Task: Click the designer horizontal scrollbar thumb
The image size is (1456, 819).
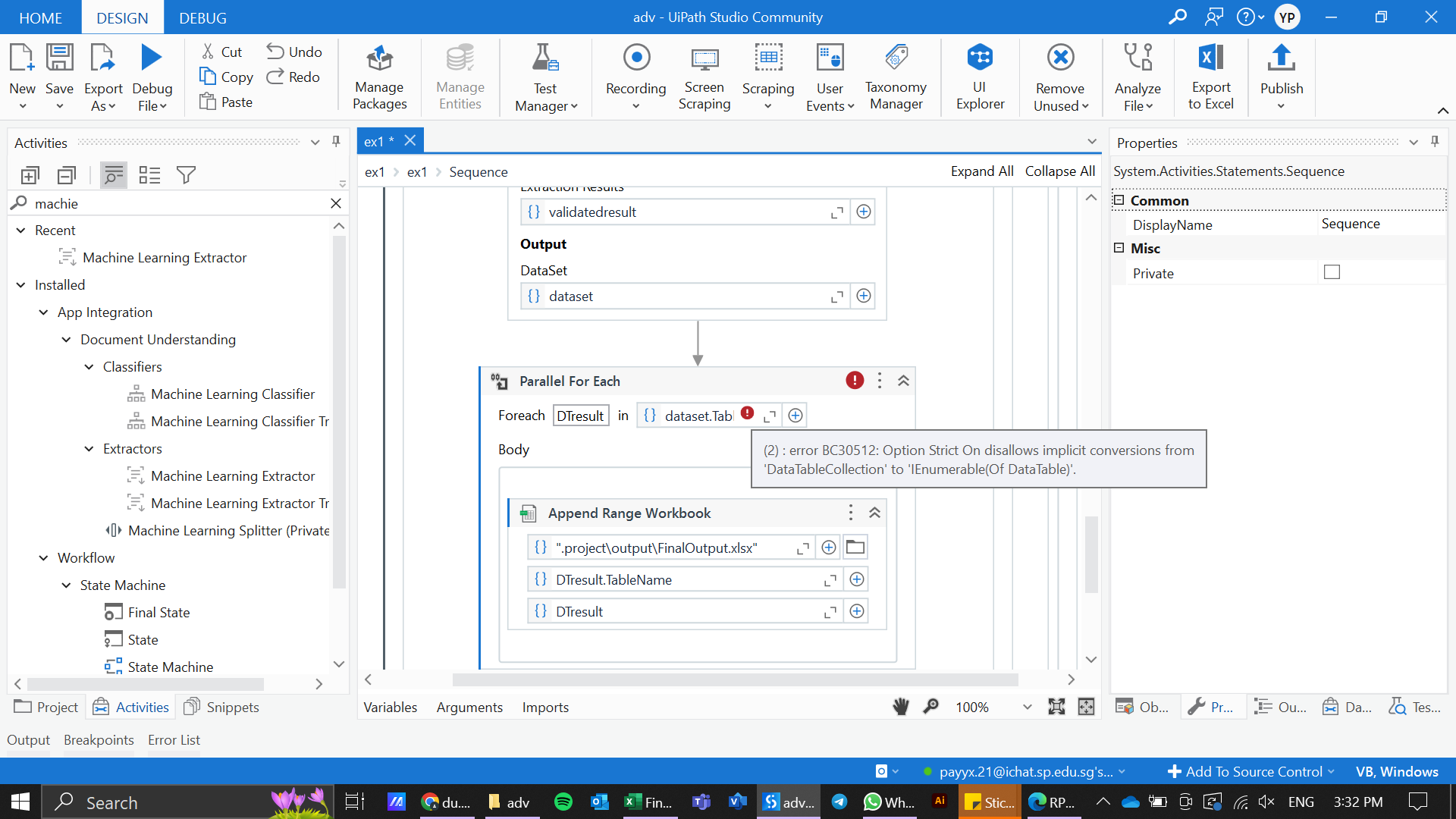Action: pyautogui.click(x=734, y=679)
